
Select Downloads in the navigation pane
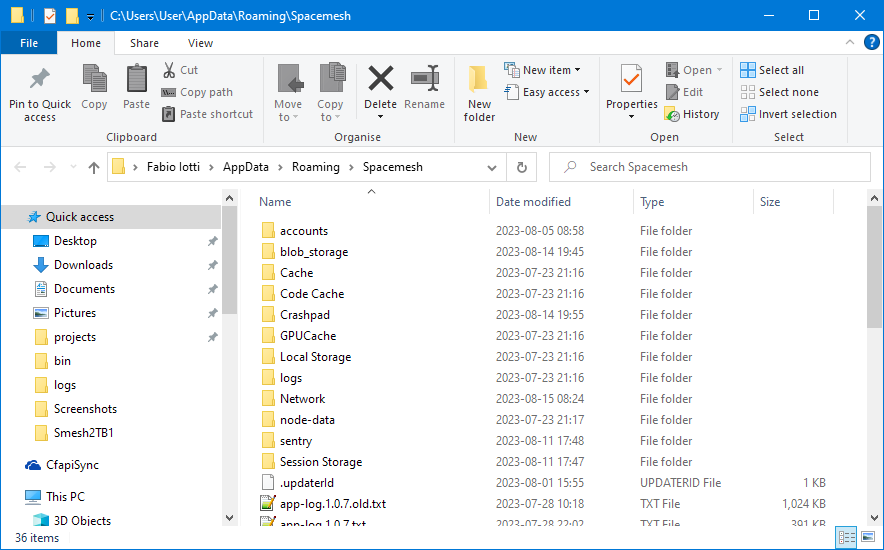(83, 265)
